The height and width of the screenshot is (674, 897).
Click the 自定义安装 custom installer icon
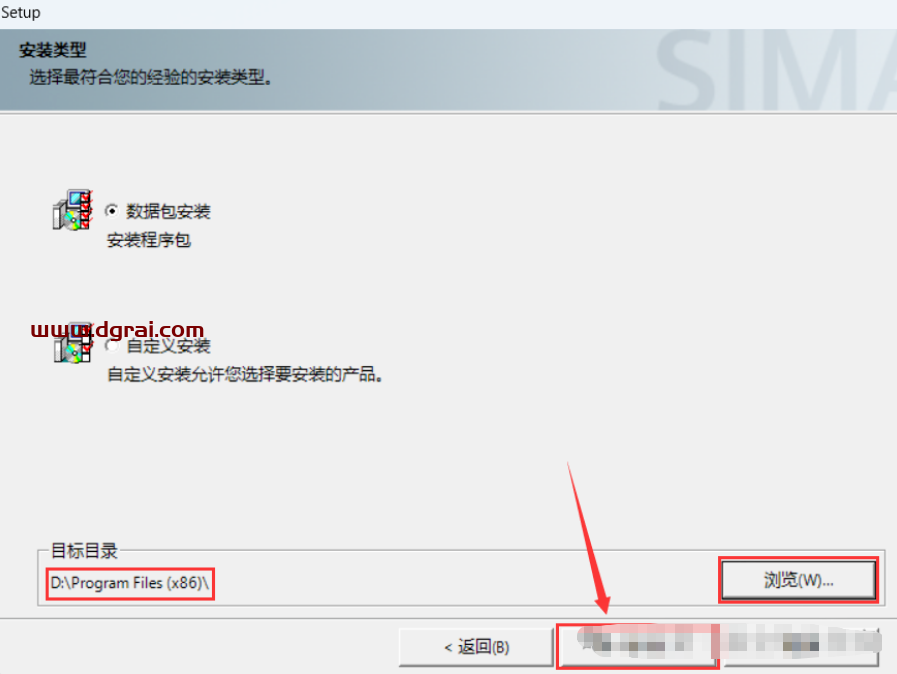click(x=72, y=343)
